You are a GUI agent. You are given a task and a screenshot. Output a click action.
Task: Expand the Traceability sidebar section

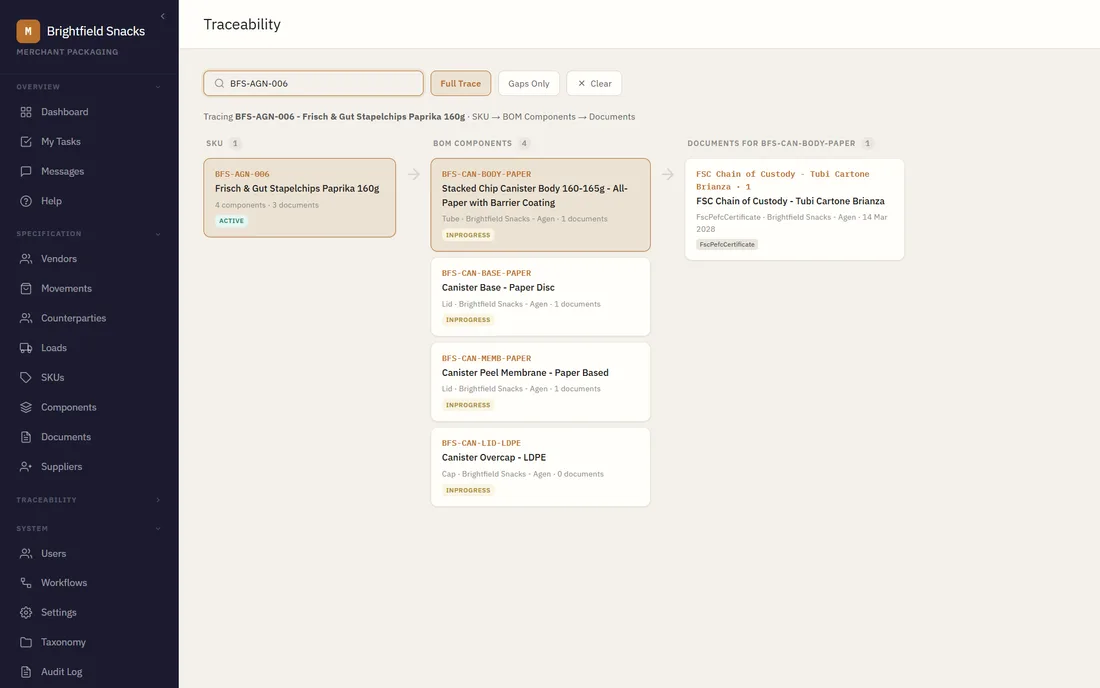point(158,500)
